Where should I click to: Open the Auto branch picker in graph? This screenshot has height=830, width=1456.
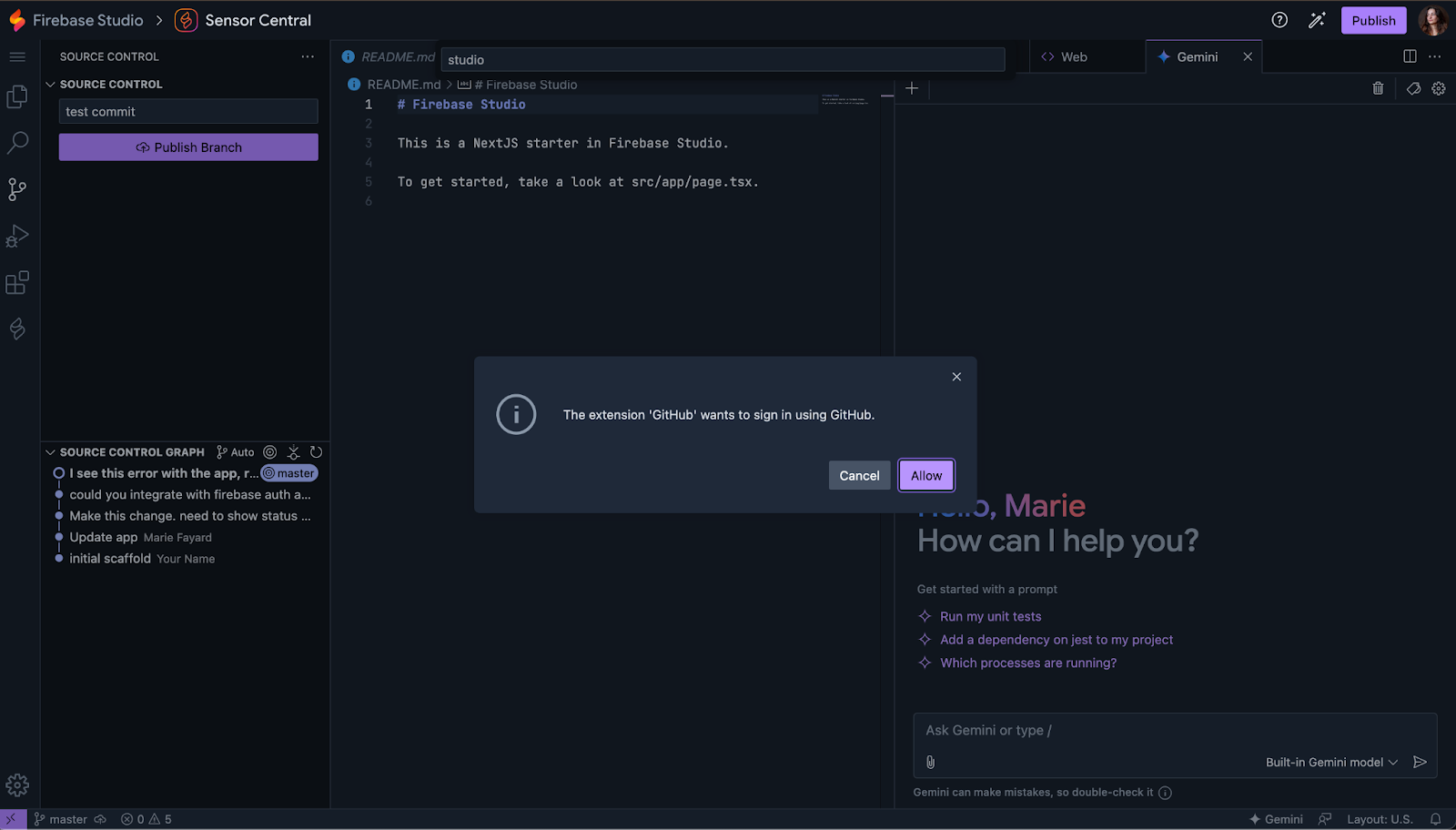(236, 452)
